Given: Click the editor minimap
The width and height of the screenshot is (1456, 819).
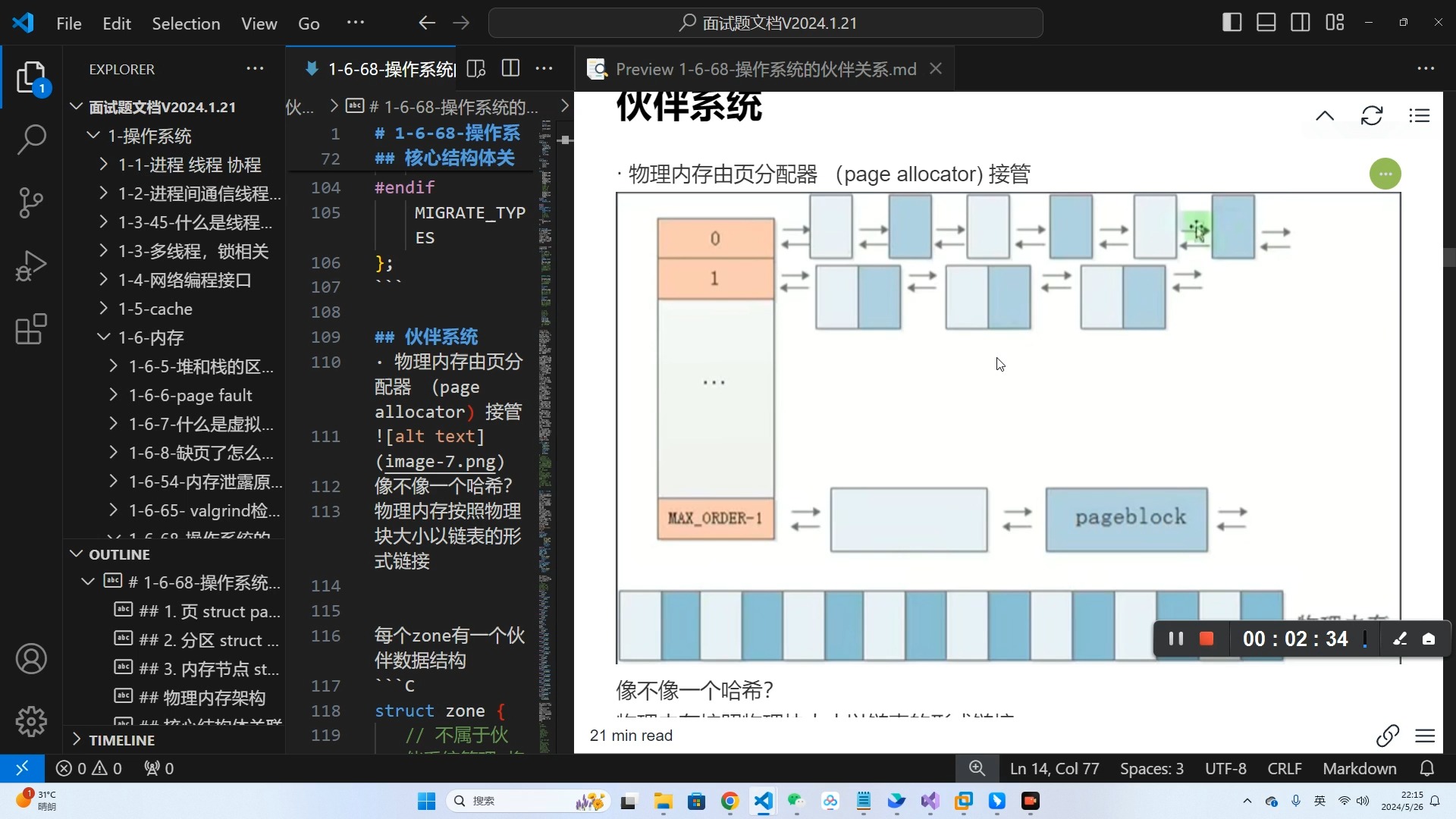Looking at the screenshot, I should click(x=545, y=436).
